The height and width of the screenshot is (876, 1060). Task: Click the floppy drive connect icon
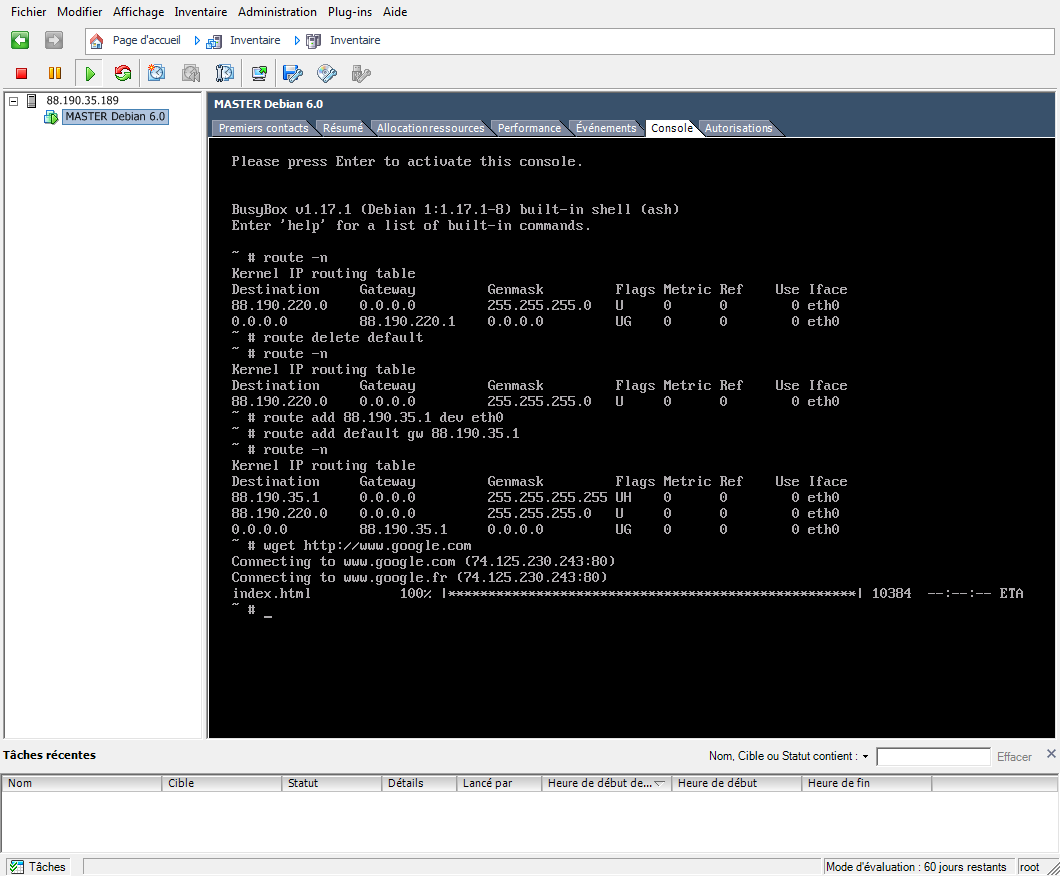coord(293,73)
